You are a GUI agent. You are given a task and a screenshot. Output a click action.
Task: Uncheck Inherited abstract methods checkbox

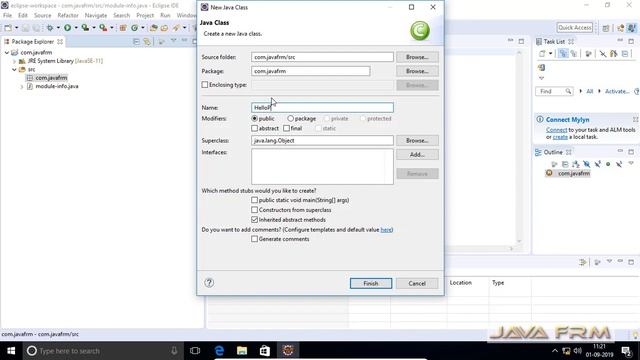(x=254, y=220)
